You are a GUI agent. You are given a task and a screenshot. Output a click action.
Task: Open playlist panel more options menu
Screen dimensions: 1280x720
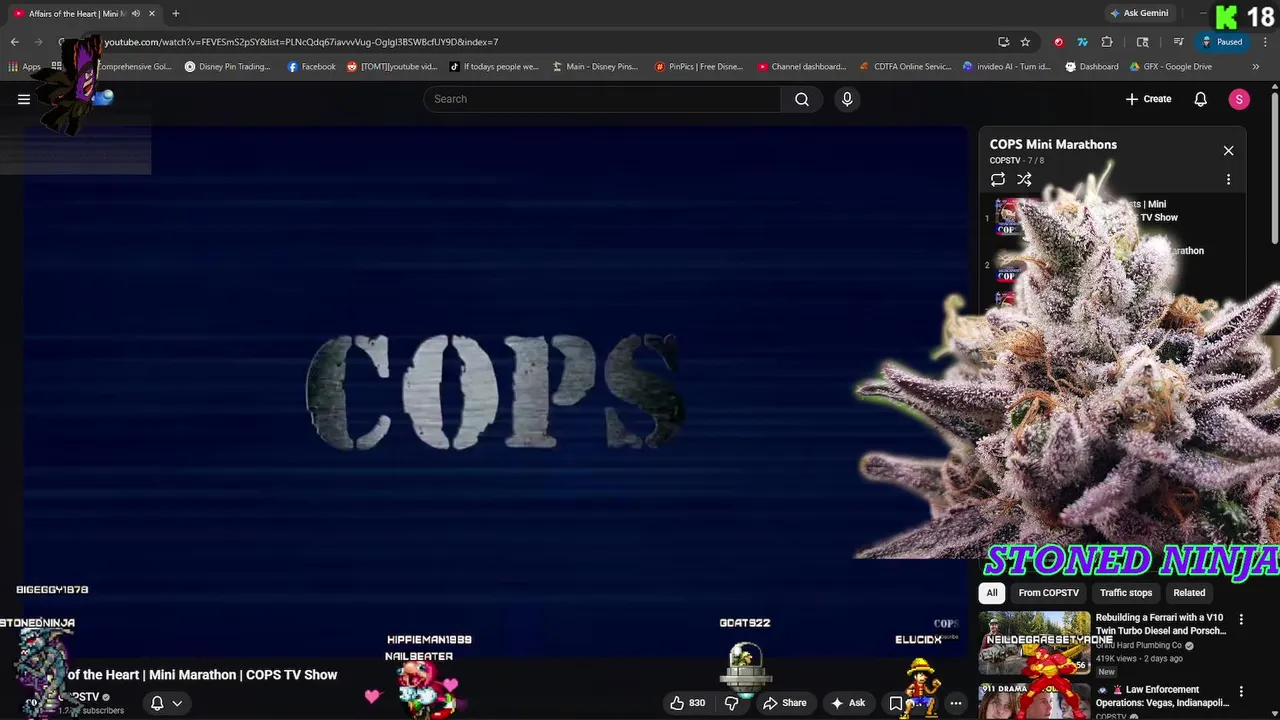pos(1229,180)
